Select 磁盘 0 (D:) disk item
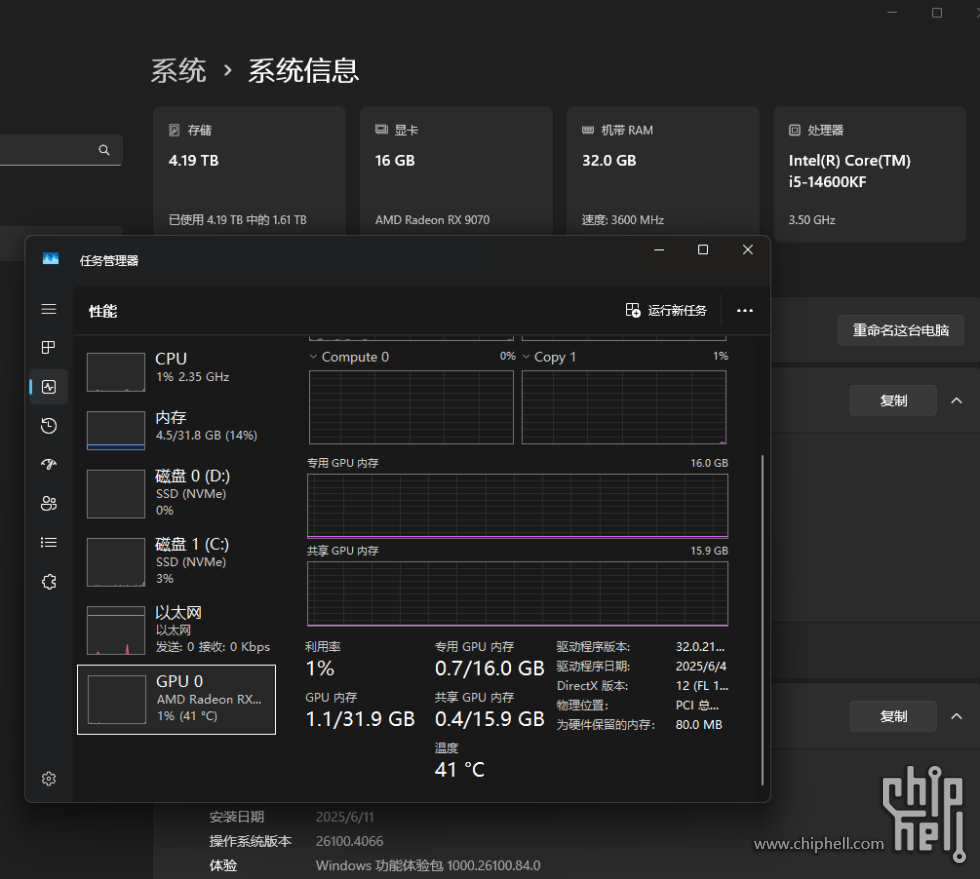This screenshot has height=879, width=980. pyautogui.click(x=176, y=493)
